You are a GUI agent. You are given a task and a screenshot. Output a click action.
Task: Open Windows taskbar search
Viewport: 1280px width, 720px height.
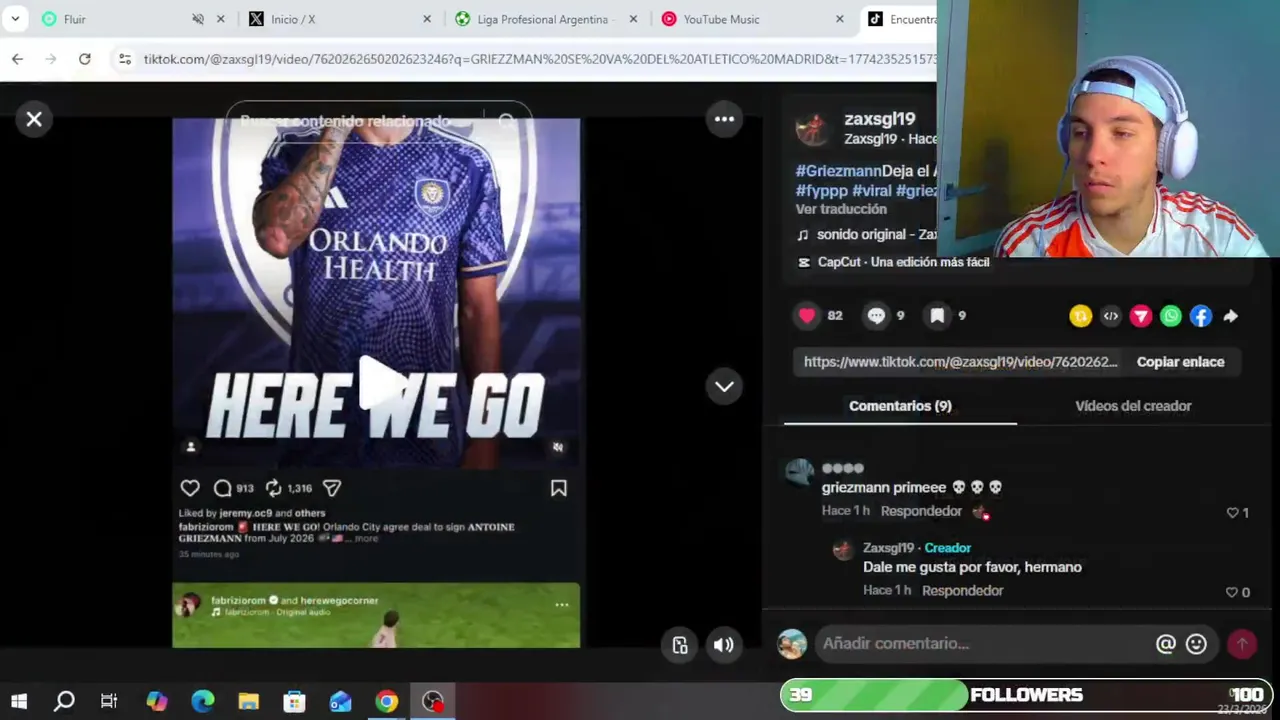click(x=64, y=701)
